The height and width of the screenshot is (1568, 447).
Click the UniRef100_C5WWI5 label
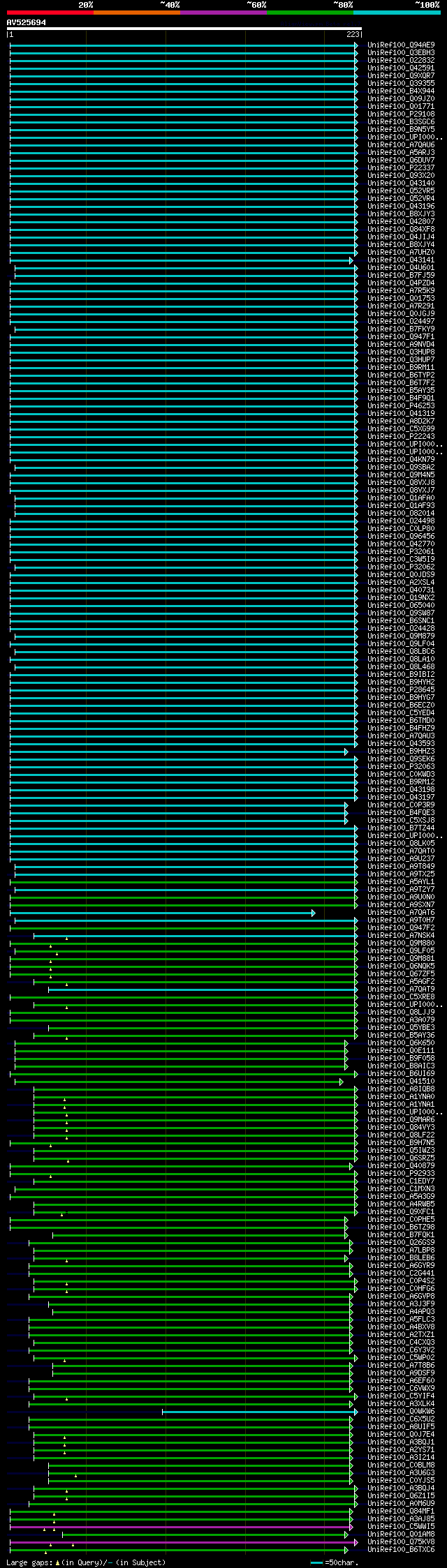pyautogui.click(x=401, y=1526)
